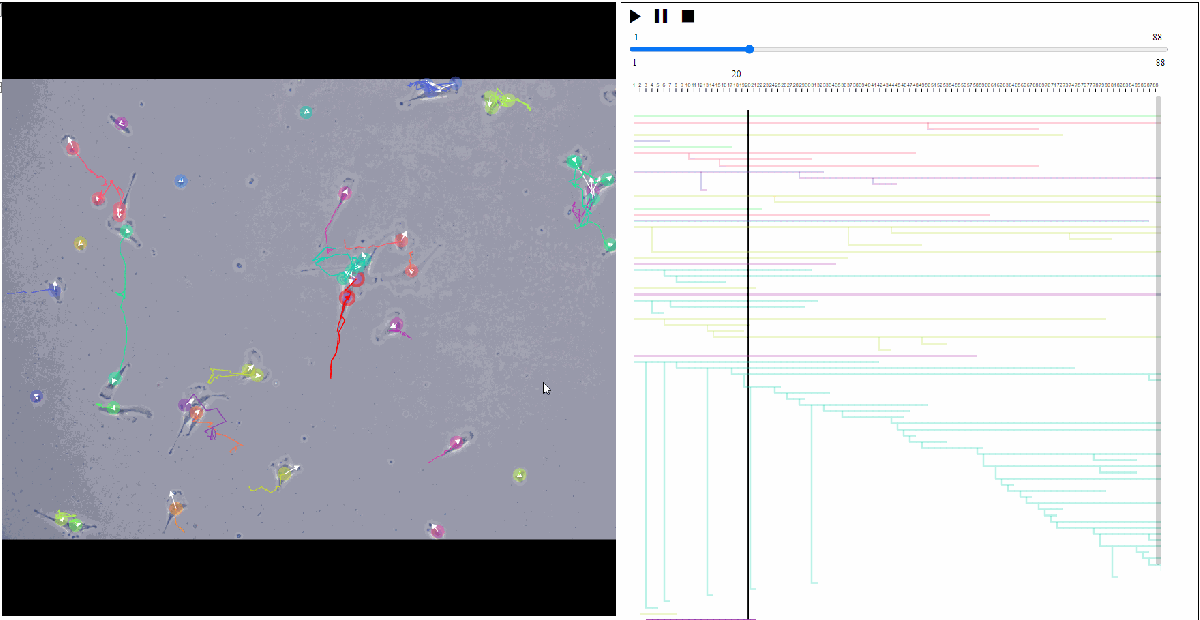Click the lineage tree vertical scrollbar
This screenshot has height=620, width=1200.
(x=1158, y=330)
